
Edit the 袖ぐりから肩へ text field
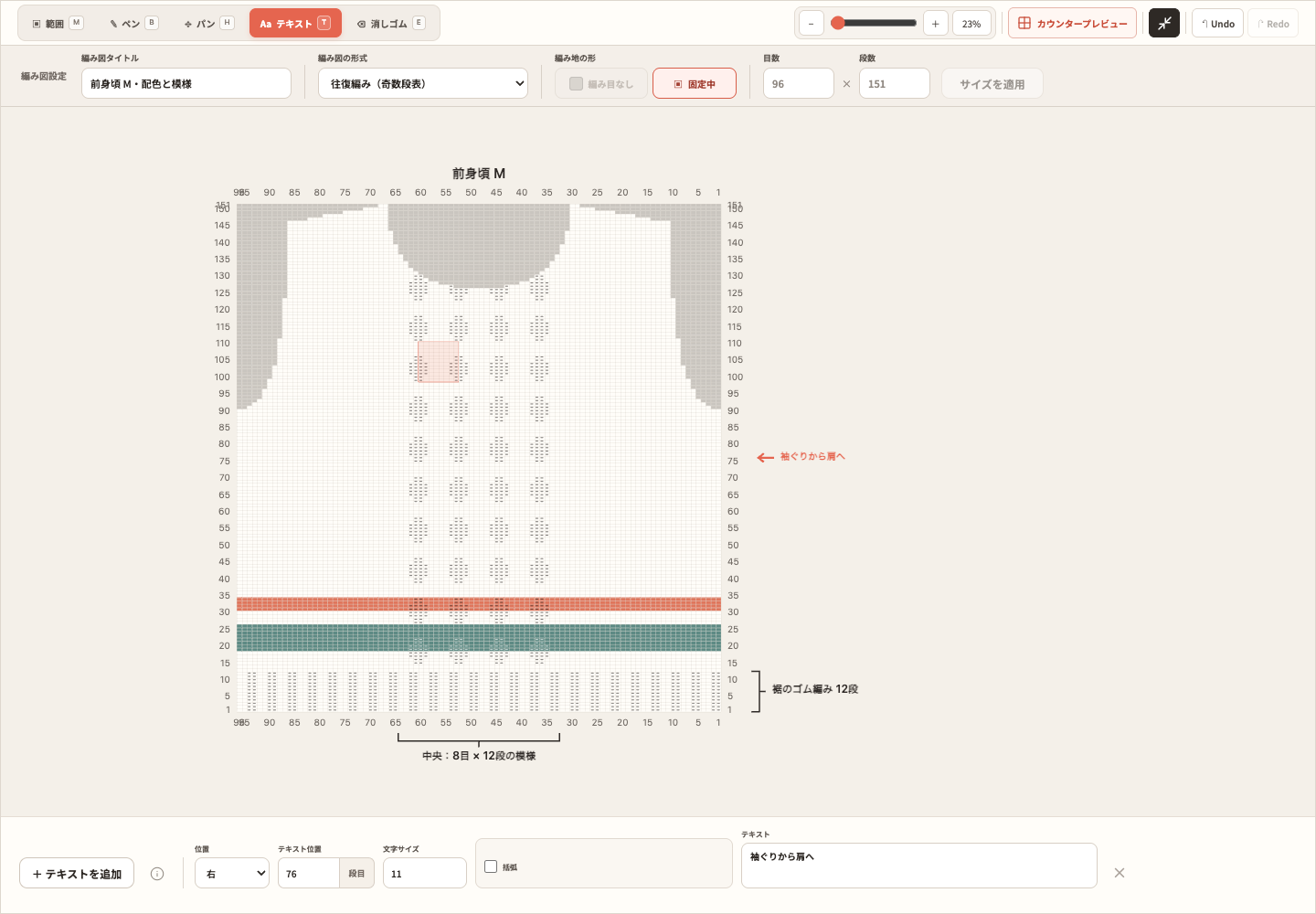pyautogui.click(x=919, y=866)
